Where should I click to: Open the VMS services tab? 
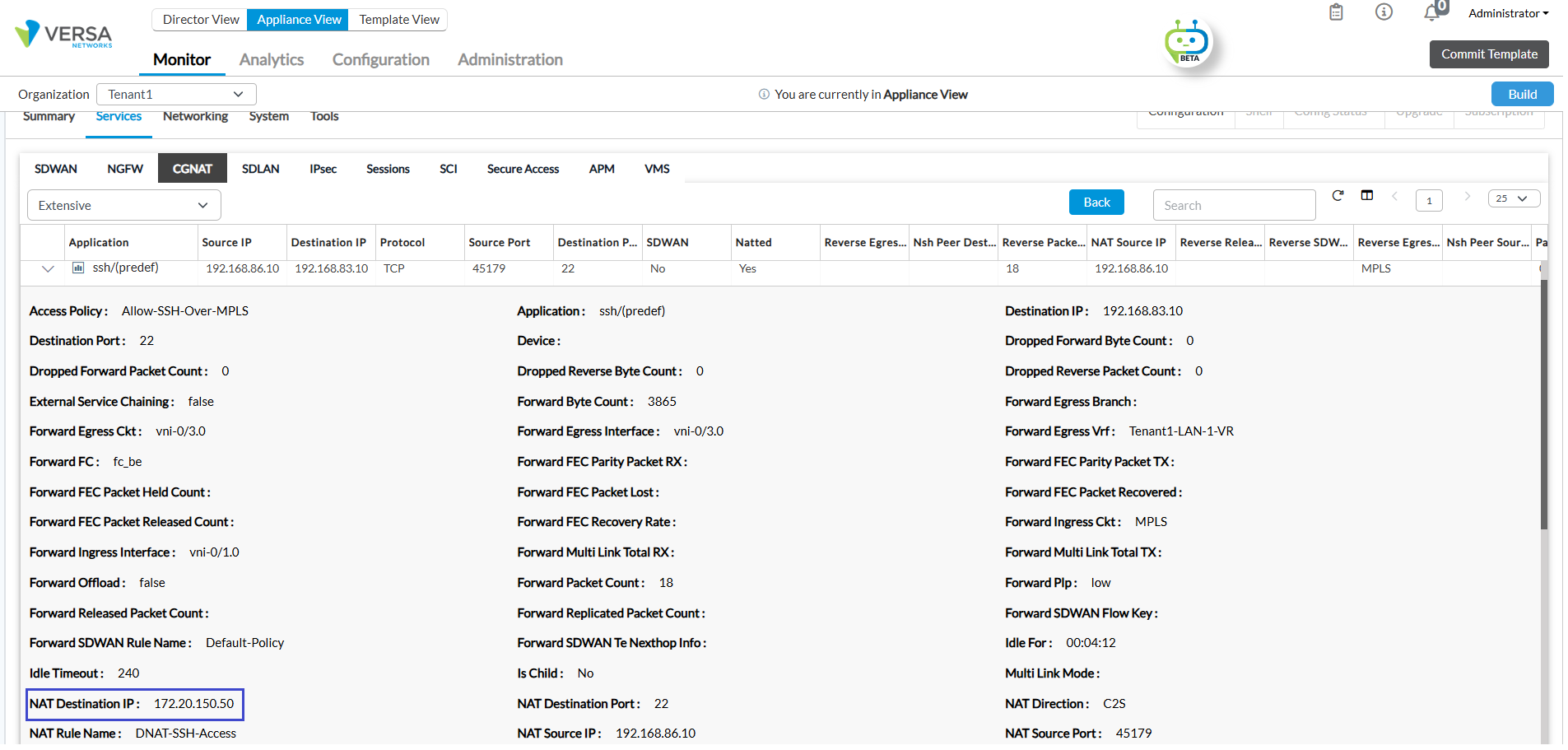[x=657, y=169]
